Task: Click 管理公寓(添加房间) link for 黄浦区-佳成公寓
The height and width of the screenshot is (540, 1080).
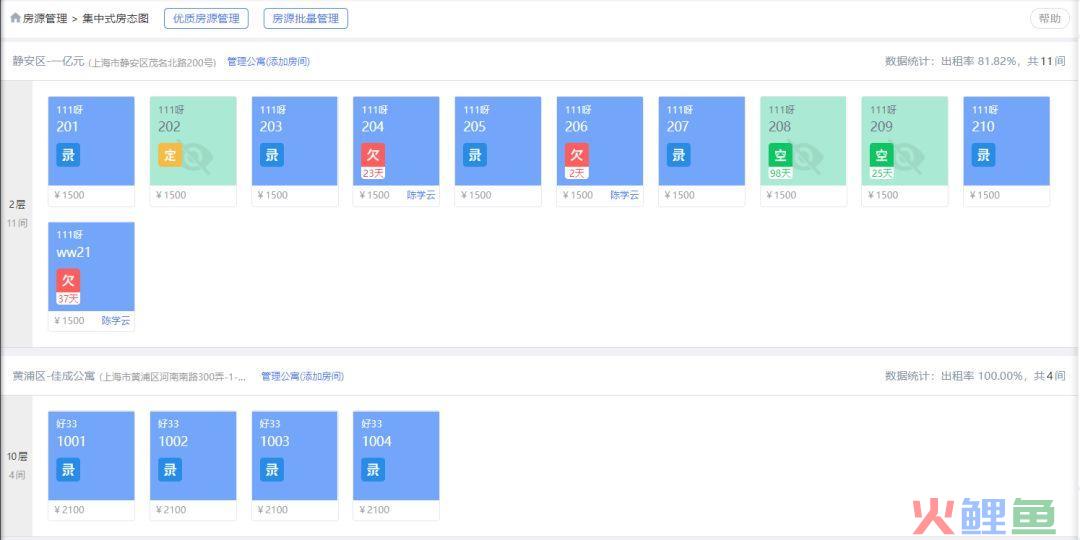Action: coord(302,376)
